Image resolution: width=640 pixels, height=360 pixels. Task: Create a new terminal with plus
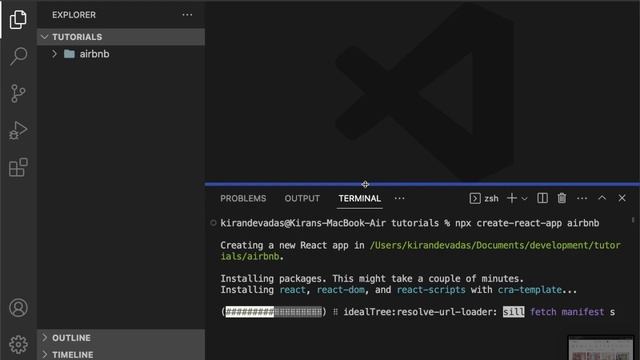point(511,198)
